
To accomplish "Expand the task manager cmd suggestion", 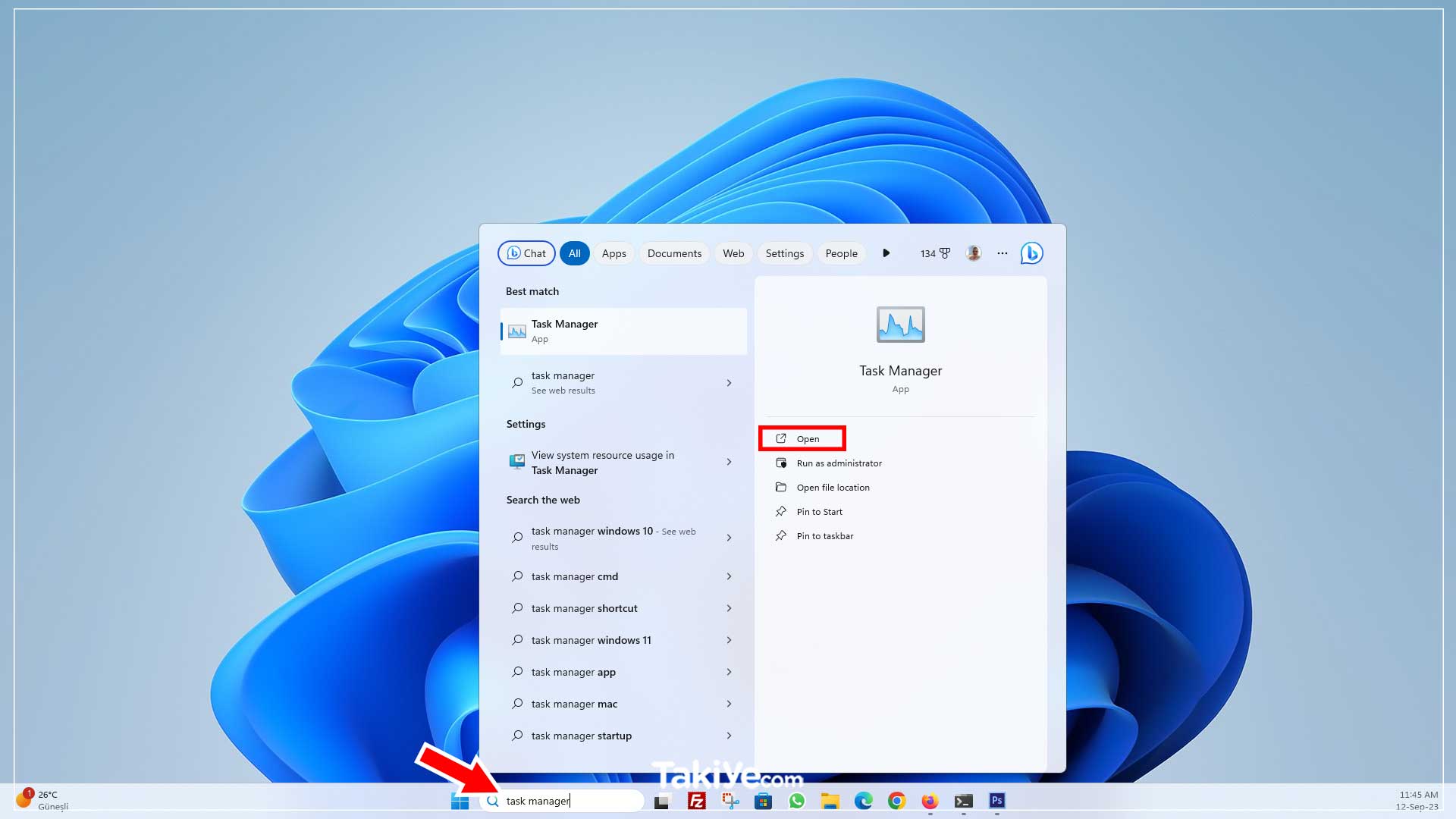I will (729, 576).
